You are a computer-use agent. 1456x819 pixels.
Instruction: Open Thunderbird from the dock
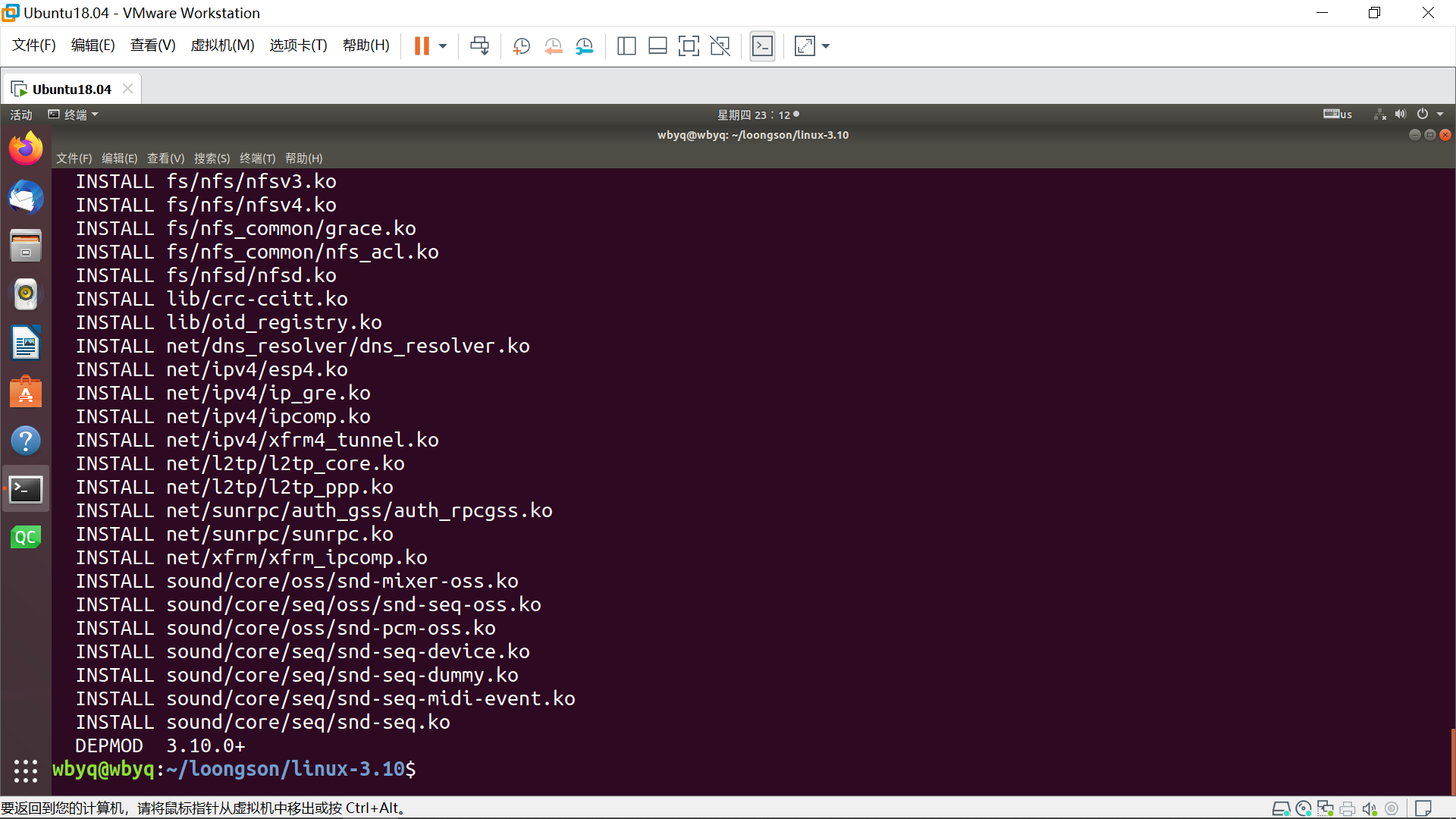pyautogui.click(x=26, y=197)
